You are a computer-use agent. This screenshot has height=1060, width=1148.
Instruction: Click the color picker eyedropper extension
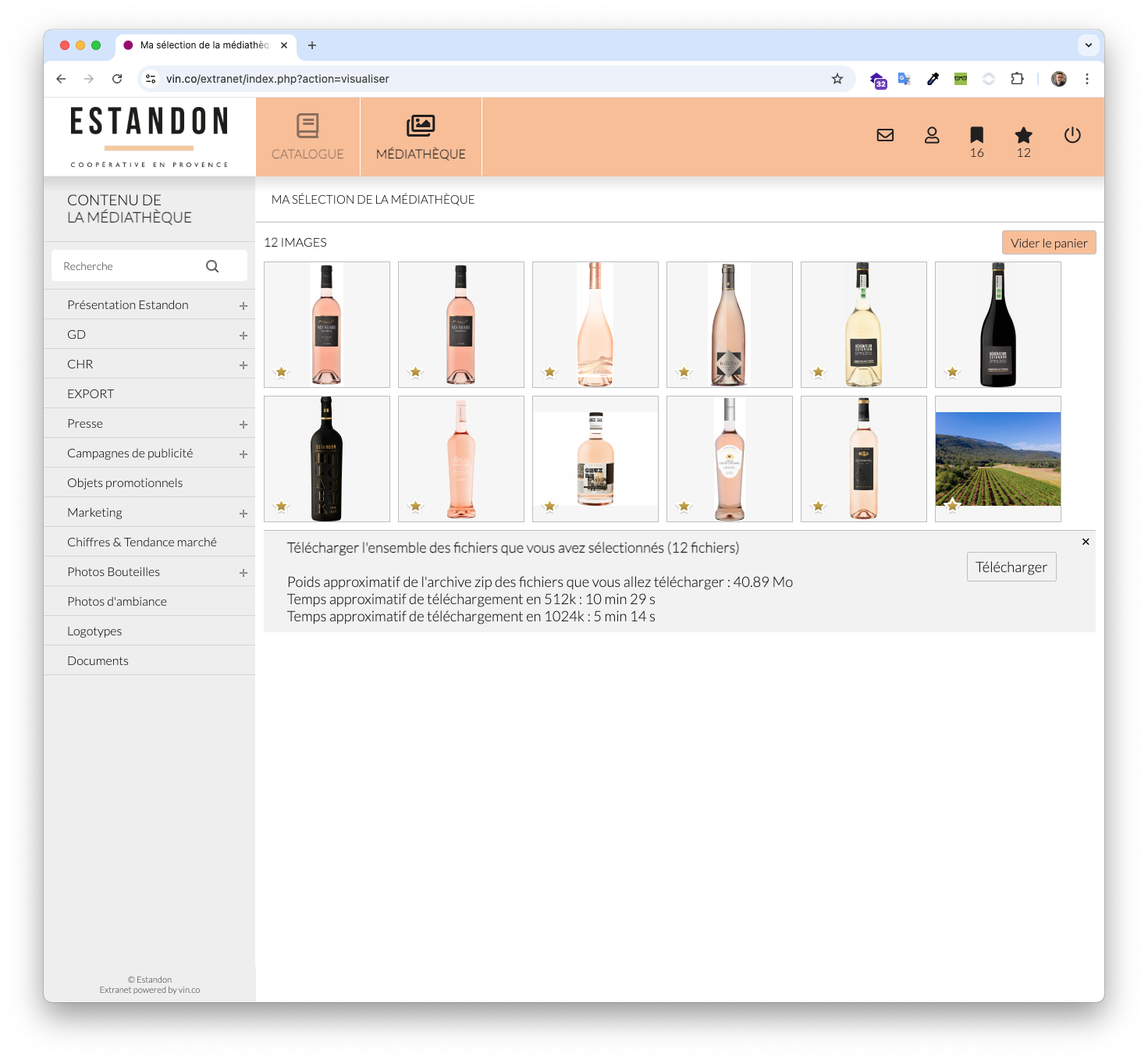coord(933,79)
